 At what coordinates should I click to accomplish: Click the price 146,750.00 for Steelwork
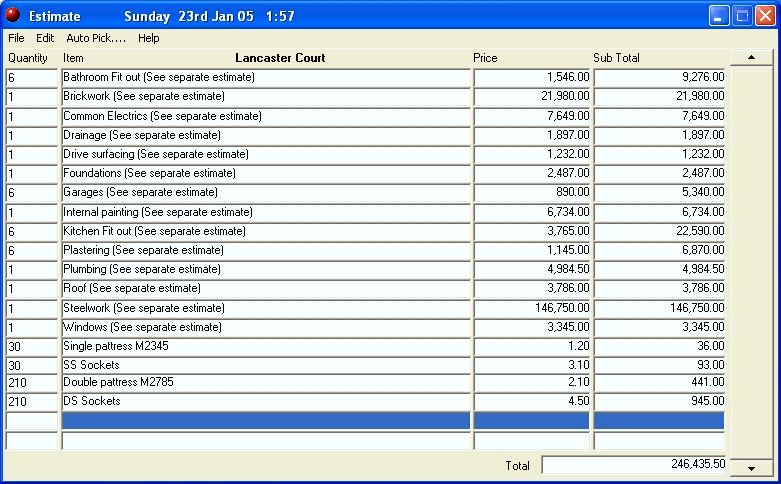point(531,308)
